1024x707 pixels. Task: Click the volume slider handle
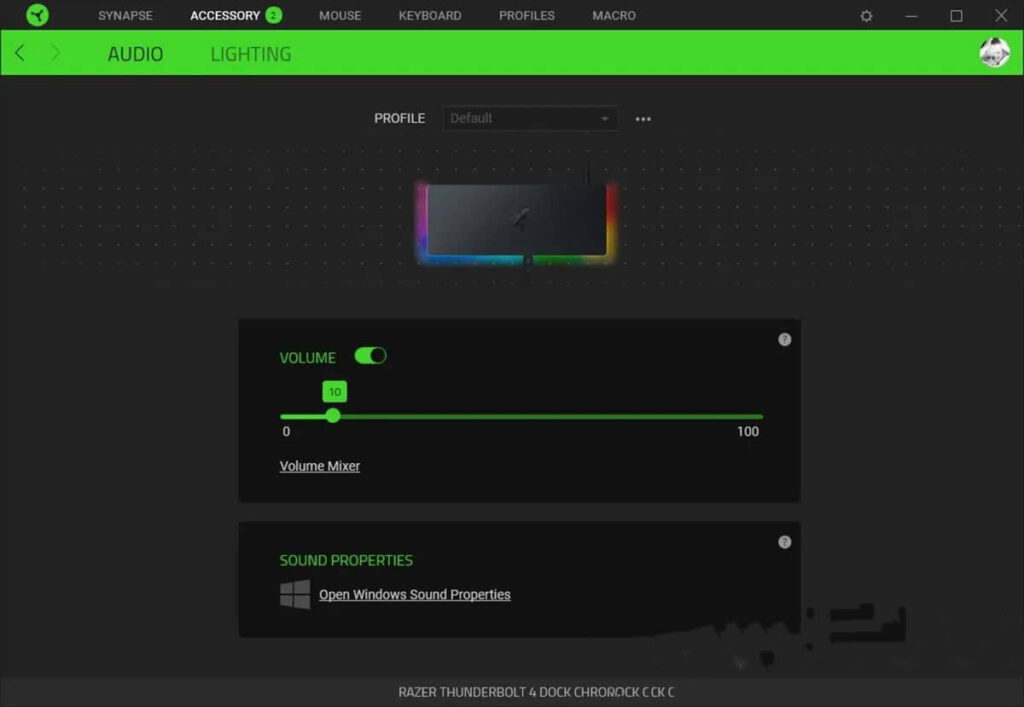pyautogui.click(x=333, y=416)
